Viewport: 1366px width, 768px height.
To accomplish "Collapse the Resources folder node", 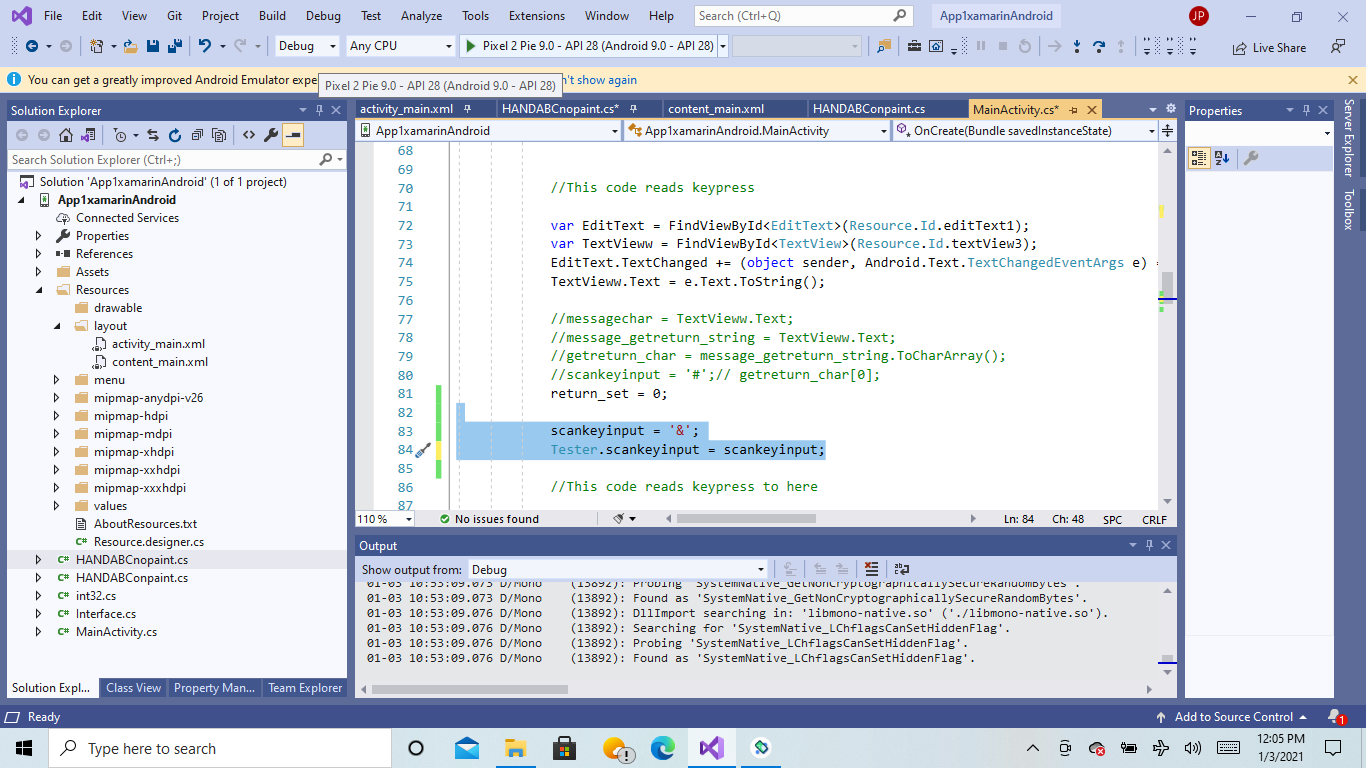I will (39, 290).
